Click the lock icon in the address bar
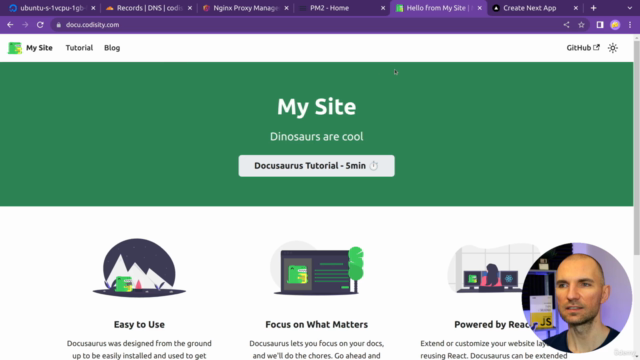This screenshot has width=640, height=360. click(x=58, y=25)
